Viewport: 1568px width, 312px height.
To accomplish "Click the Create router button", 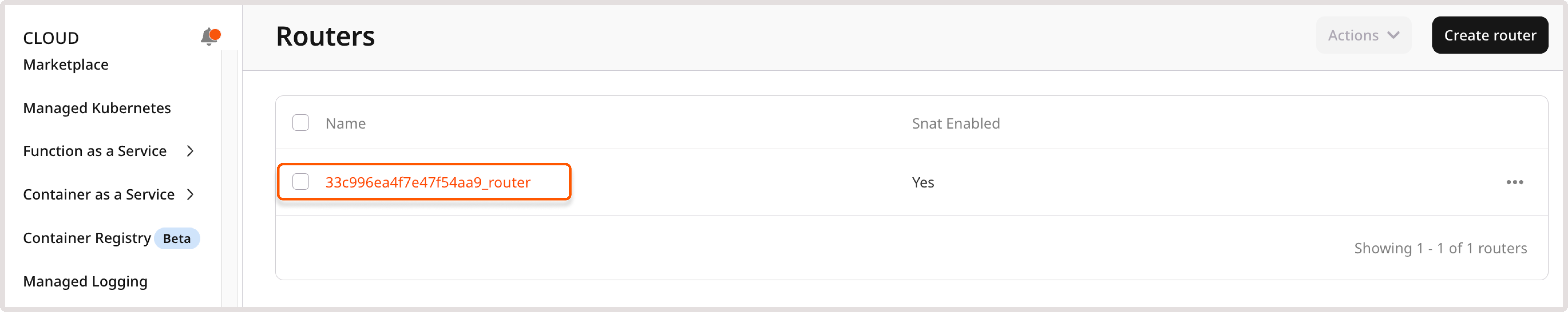I will 1489,35.
